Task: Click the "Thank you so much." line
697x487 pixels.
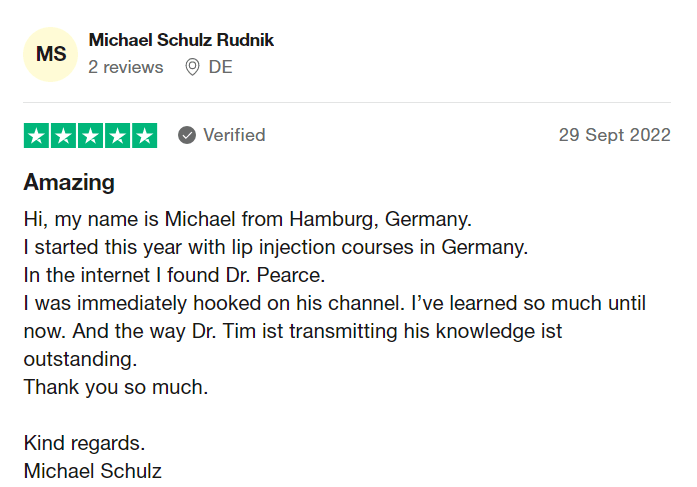Action: pos(116,387)
